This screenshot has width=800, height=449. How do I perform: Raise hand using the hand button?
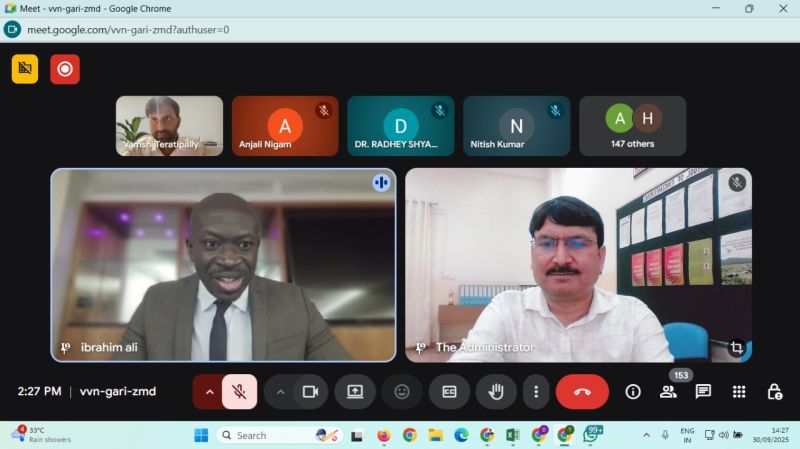(496, 392)
